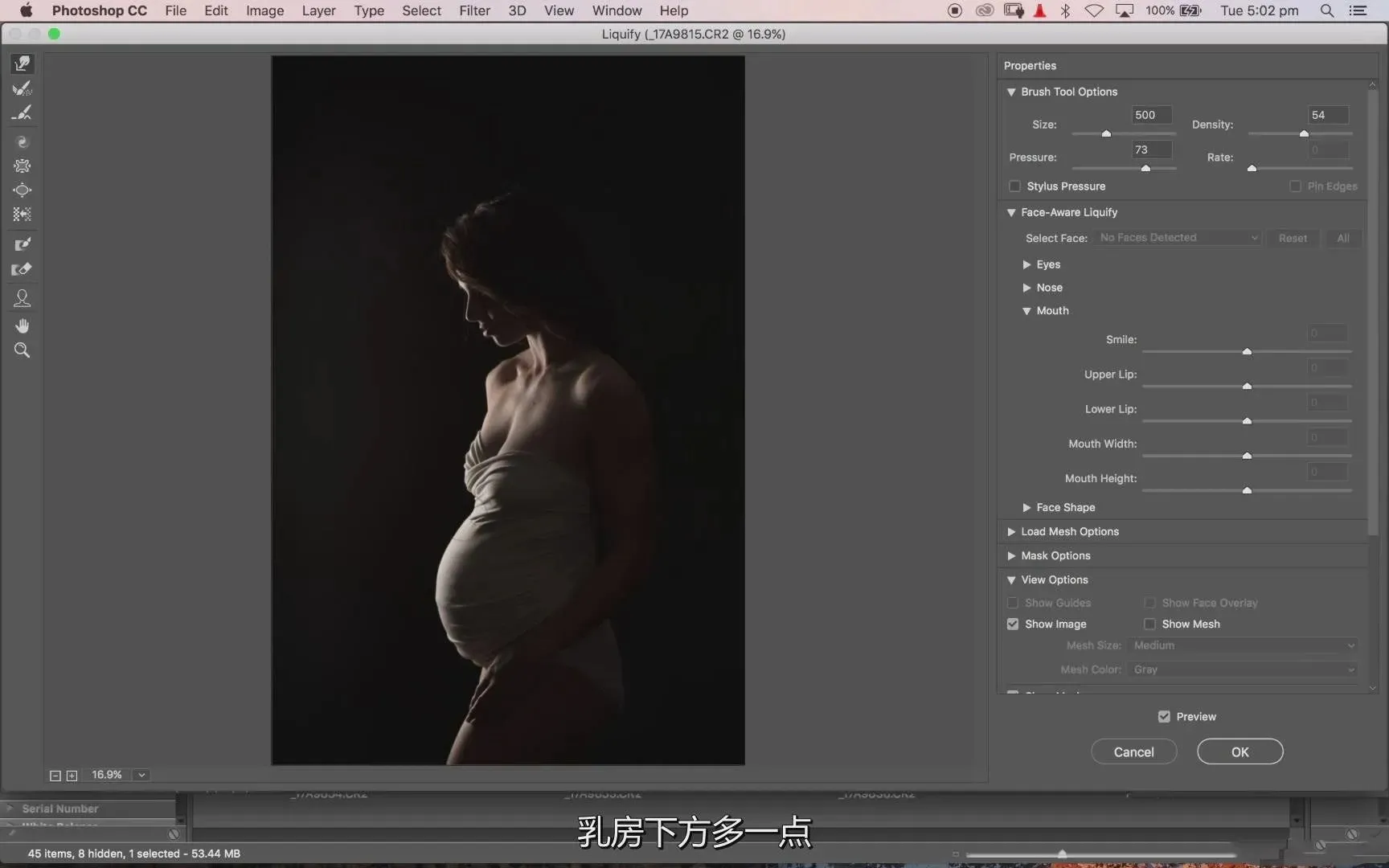Open the Mesh Color dropdown

1243,669
